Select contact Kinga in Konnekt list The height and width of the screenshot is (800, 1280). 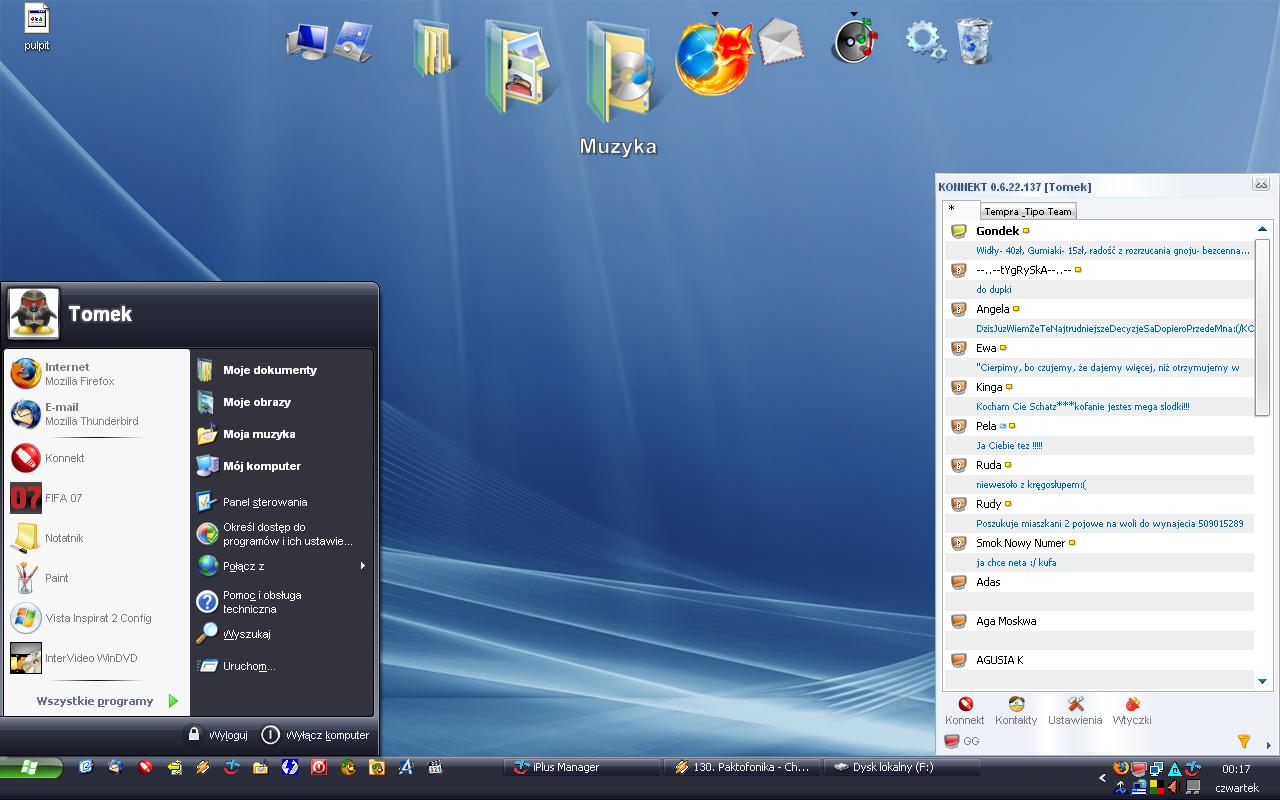coord(1099,387)
